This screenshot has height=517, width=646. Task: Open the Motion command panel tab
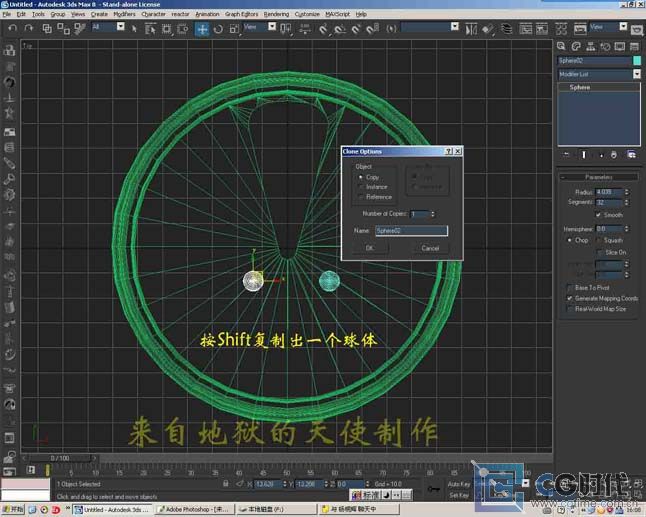pos(605,47)
